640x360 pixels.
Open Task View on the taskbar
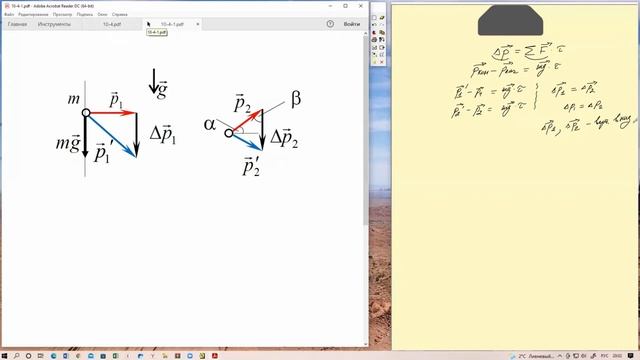pos(40,356)
